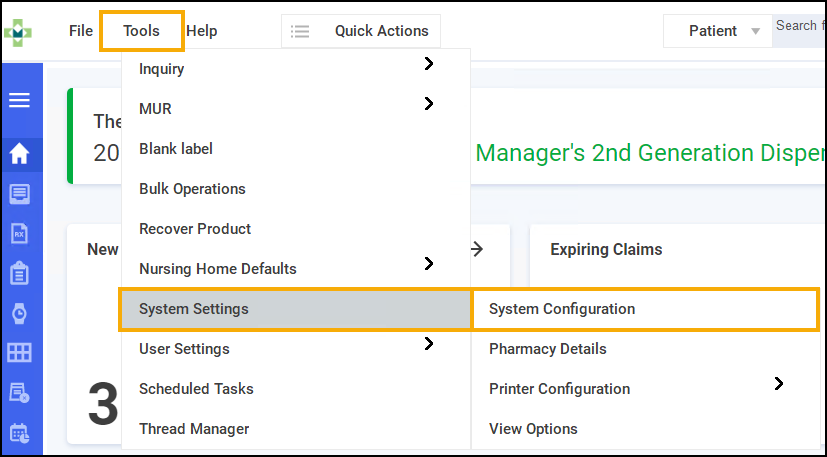The height and width of the screenshot is (457, 827).
Task: Open the File menu
Action: pos(81,31)
